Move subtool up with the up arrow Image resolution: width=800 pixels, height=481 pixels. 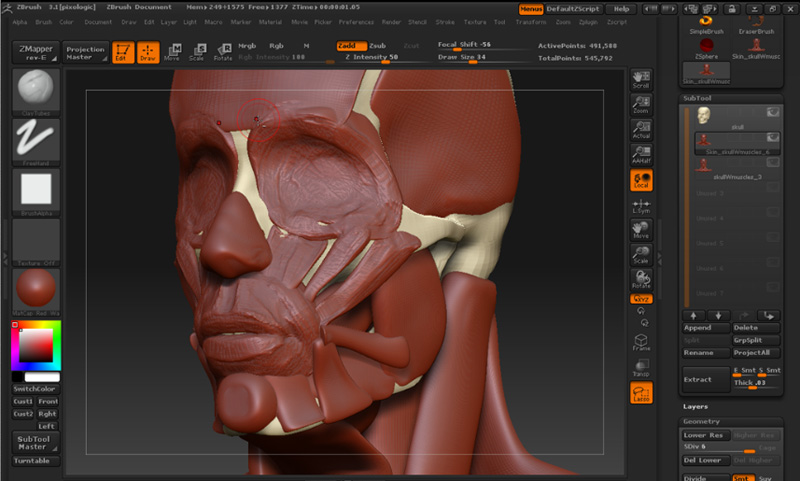click(x=693, y=316)
